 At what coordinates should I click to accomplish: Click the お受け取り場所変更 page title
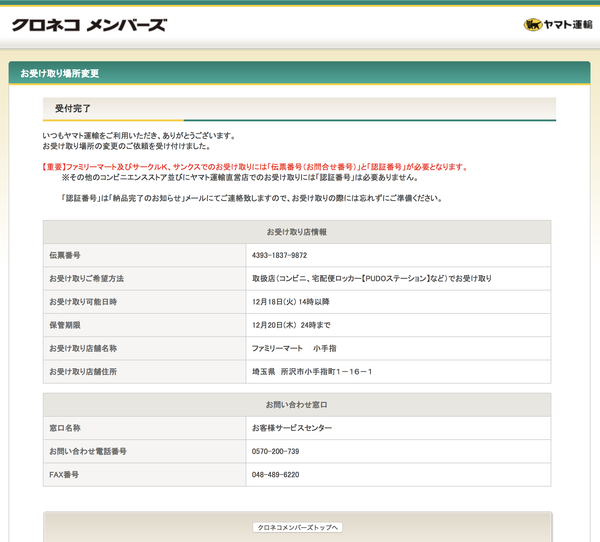[60, 73]
